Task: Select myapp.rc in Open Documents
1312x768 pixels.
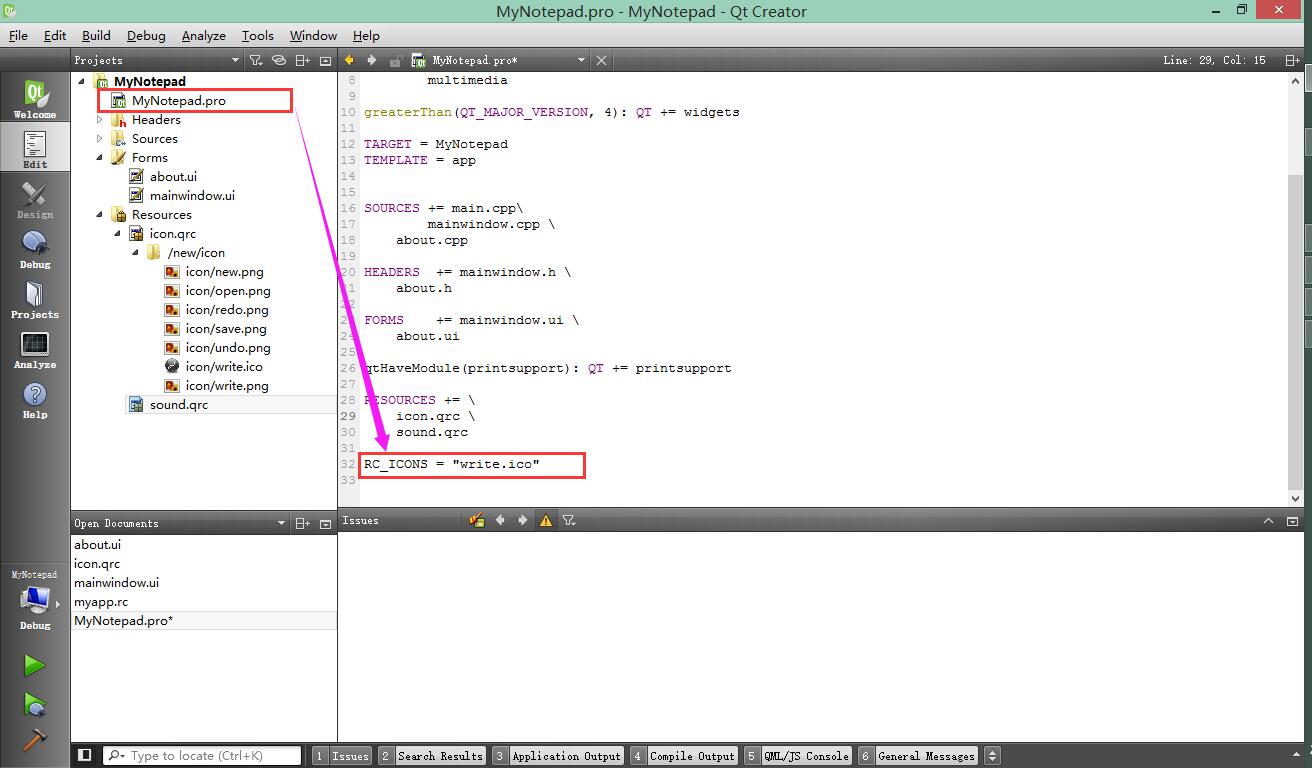Action: (x=101, y=602)
